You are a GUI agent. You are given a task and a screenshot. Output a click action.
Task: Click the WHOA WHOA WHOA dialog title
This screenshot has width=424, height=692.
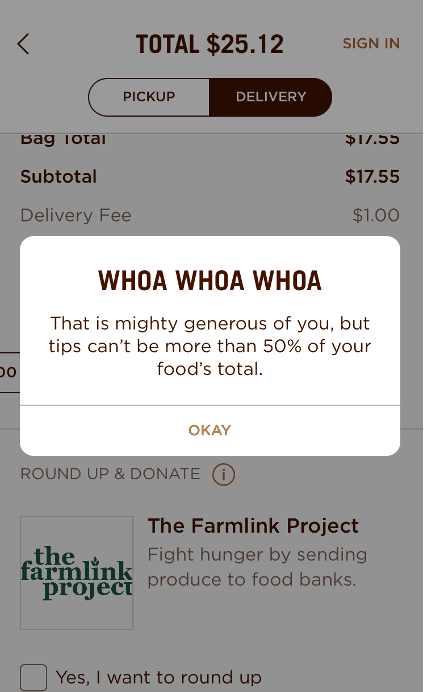(x=210, y=281)
